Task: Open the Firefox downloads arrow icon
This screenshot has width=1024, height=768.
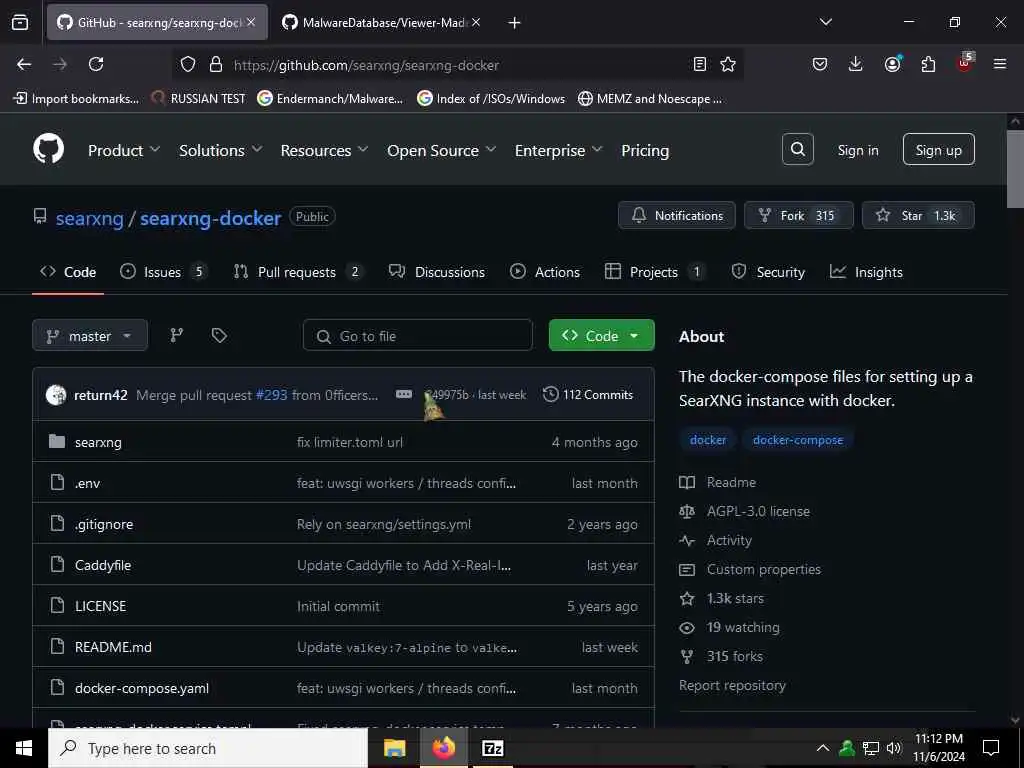Action: click(x=856, y=64)
